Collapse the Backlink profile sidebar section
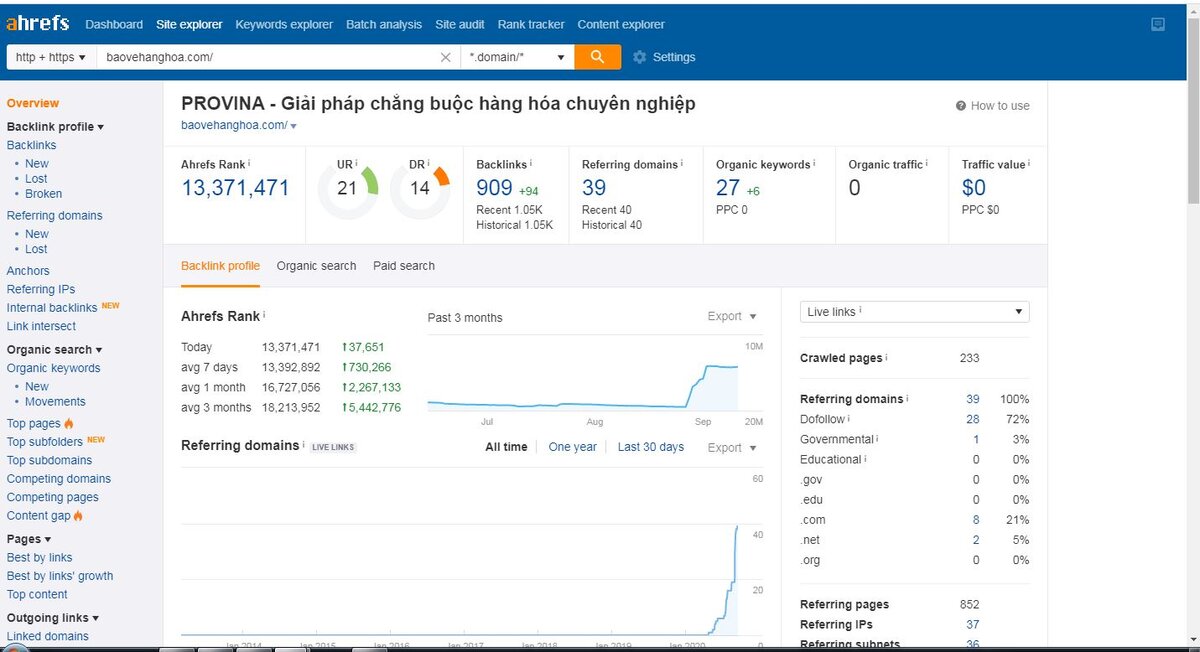The image size is (1200, 652). coord(55,127)
